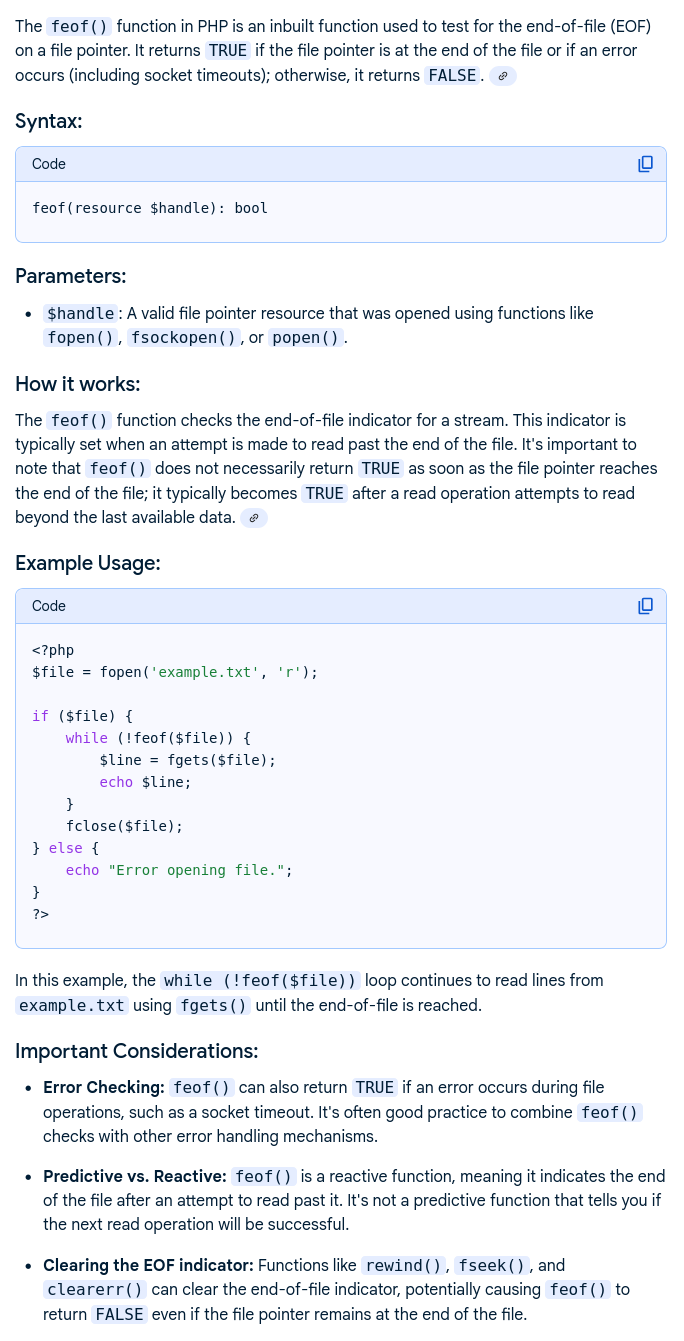Viewport: 684px width, 1341px height.
Task: Click the clearerr() inline code chip
Action: click(95, 1290)
